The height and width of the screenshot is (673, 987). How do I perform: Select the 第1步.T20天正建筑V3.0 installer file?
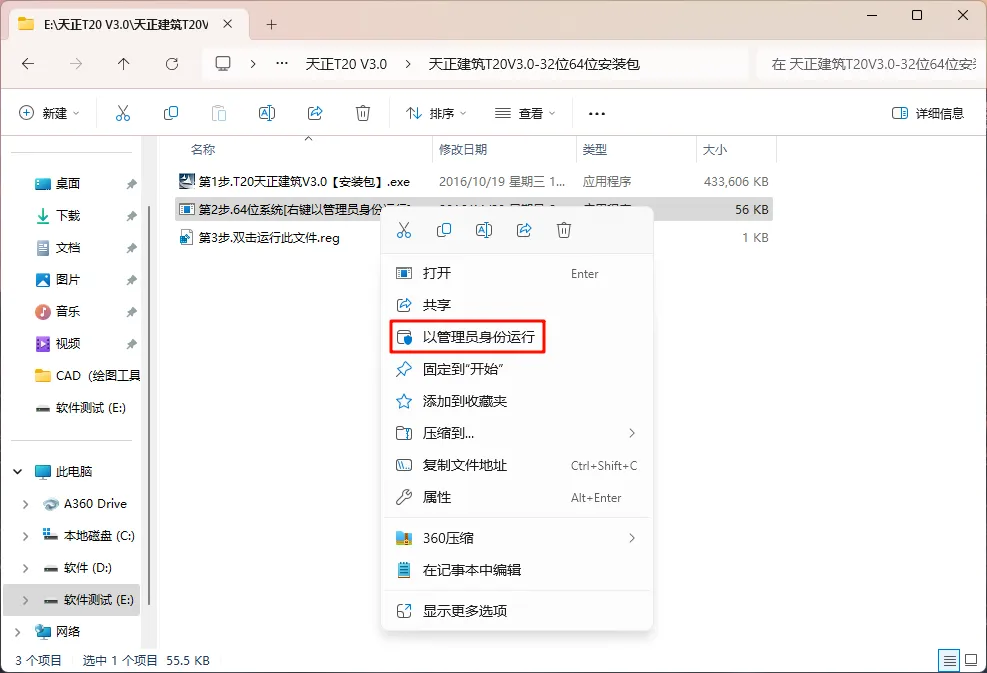click(473, 182)
